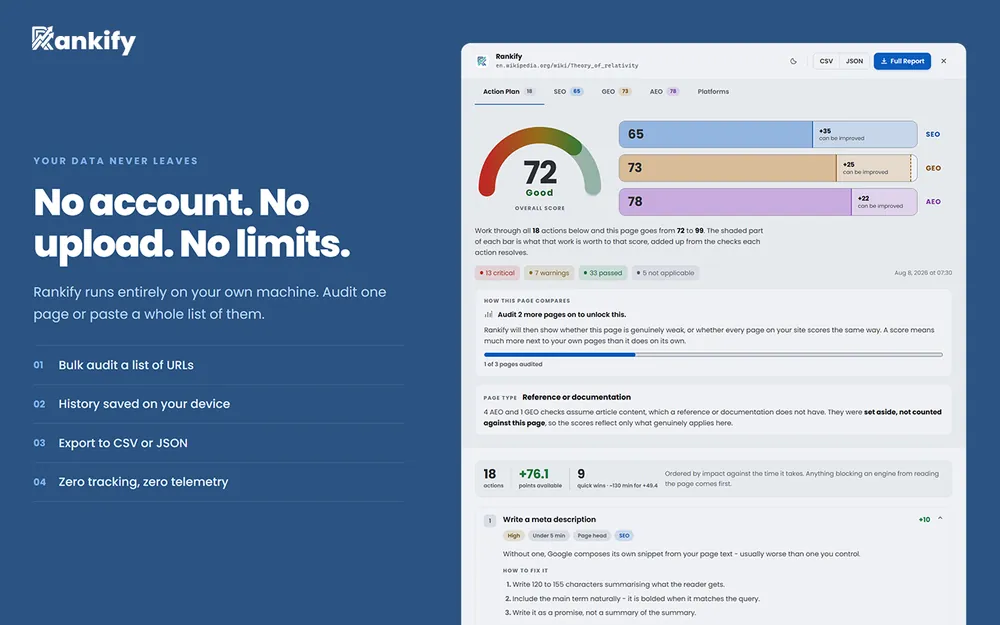Click the SEO label right of the blue bar

932,135
